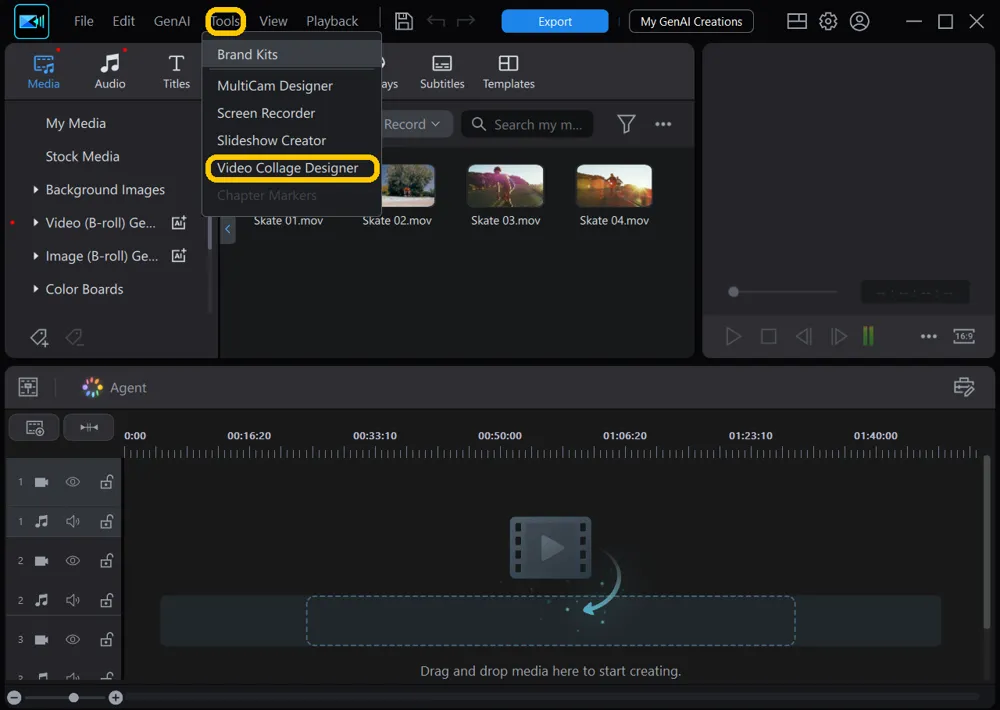Viewport: 1000px width, 710px height.
Task: Open the Templates room
Action: [508, 71]
